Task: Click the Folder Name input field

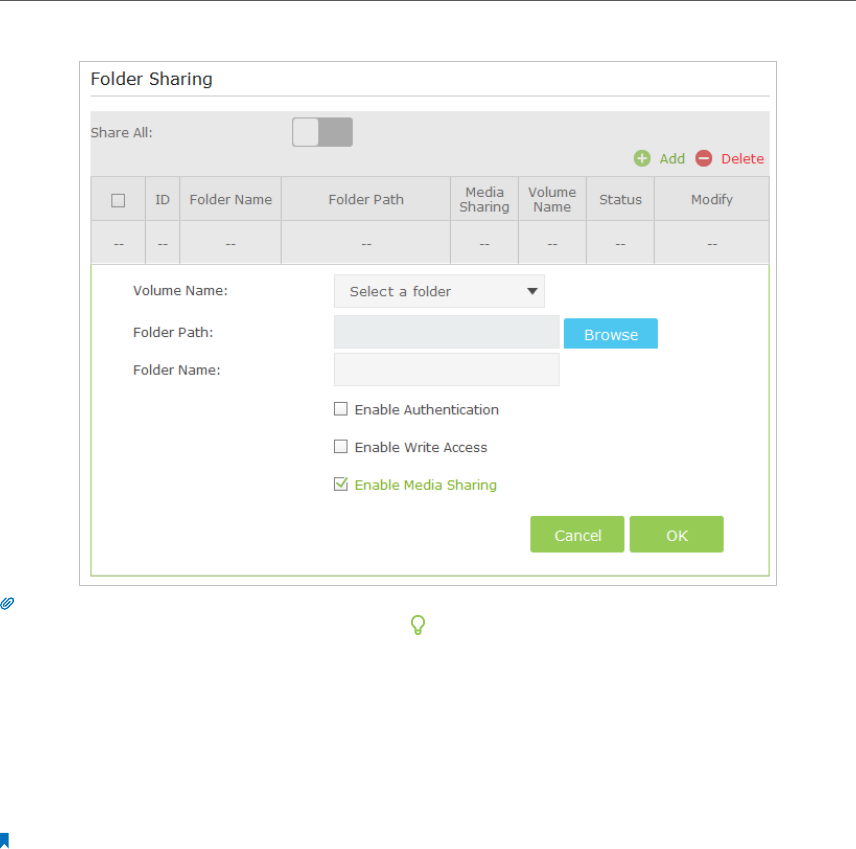Action: coord(447,370)
